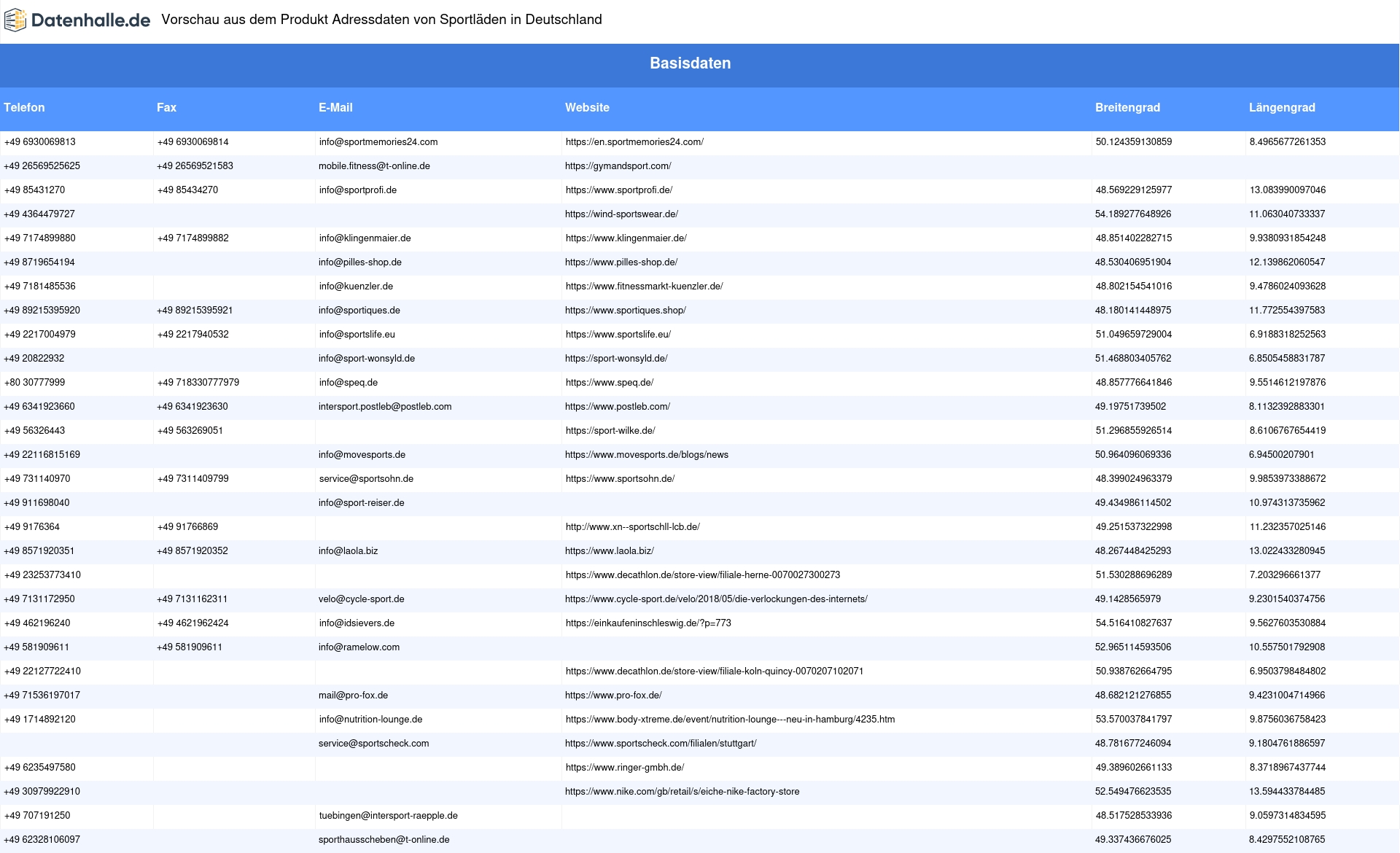Select latitude value 49.19751739502
Screen dimensions: 1400x853
[1130, 407]
